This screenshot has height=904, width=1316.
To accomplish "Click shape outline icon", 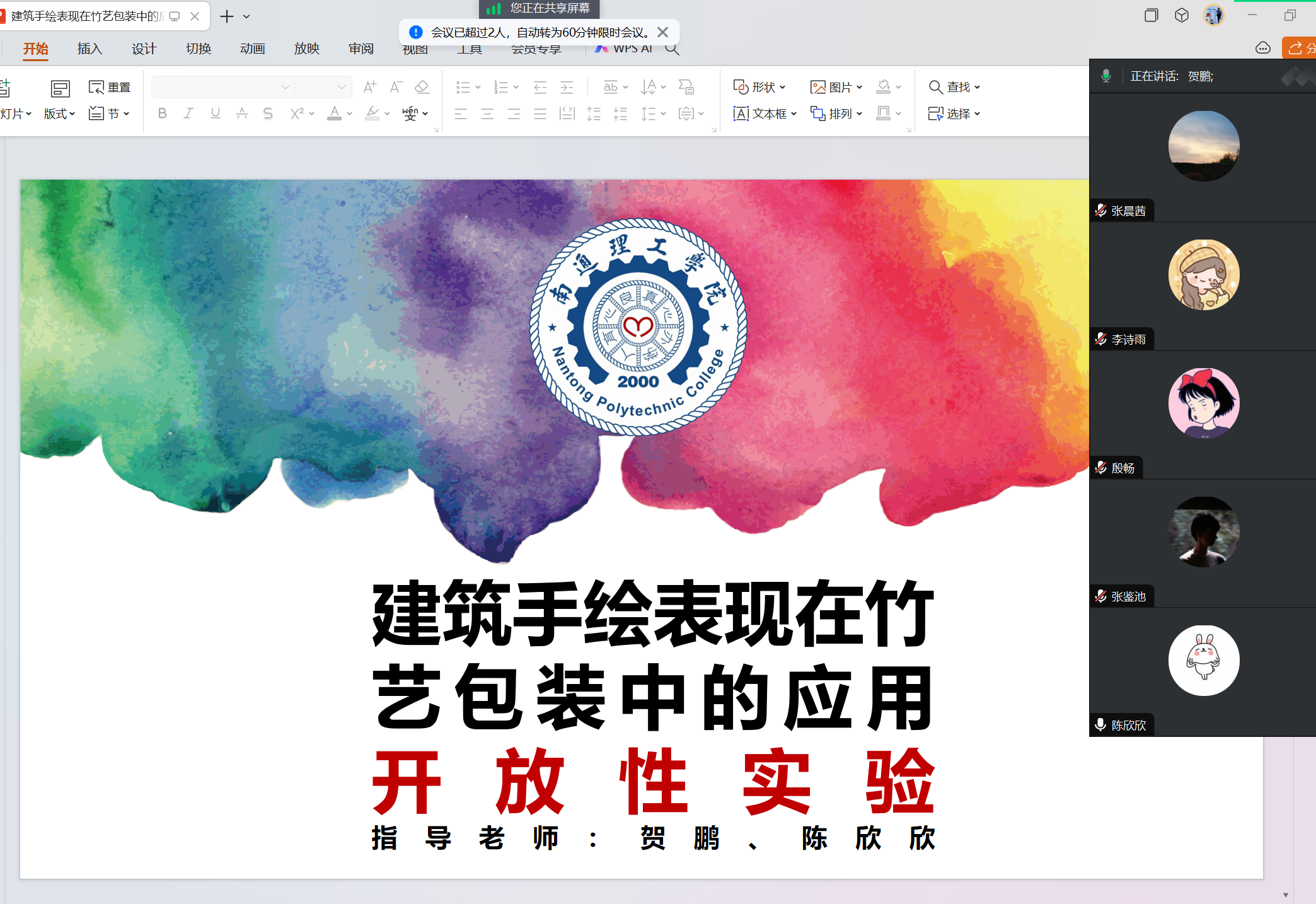I will (884, 113).
